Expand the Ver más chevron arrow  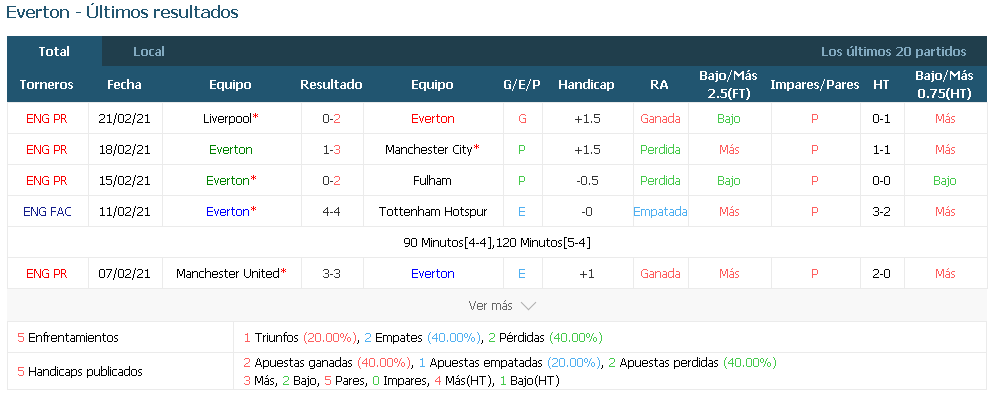pyautogui.click(x=528, y=306)
